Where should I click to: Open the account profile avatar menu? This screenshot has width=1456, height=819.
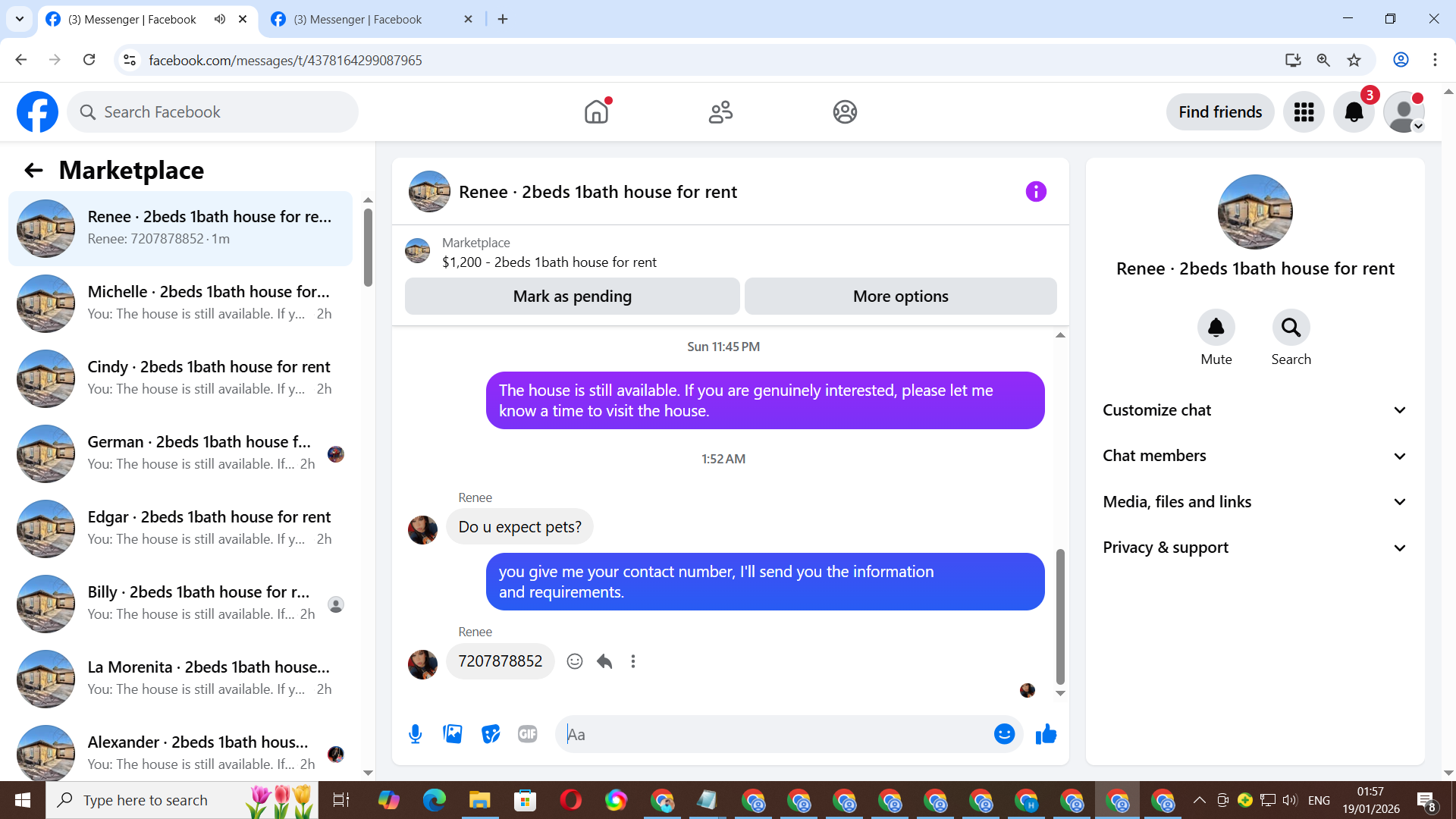point(1404,112)
